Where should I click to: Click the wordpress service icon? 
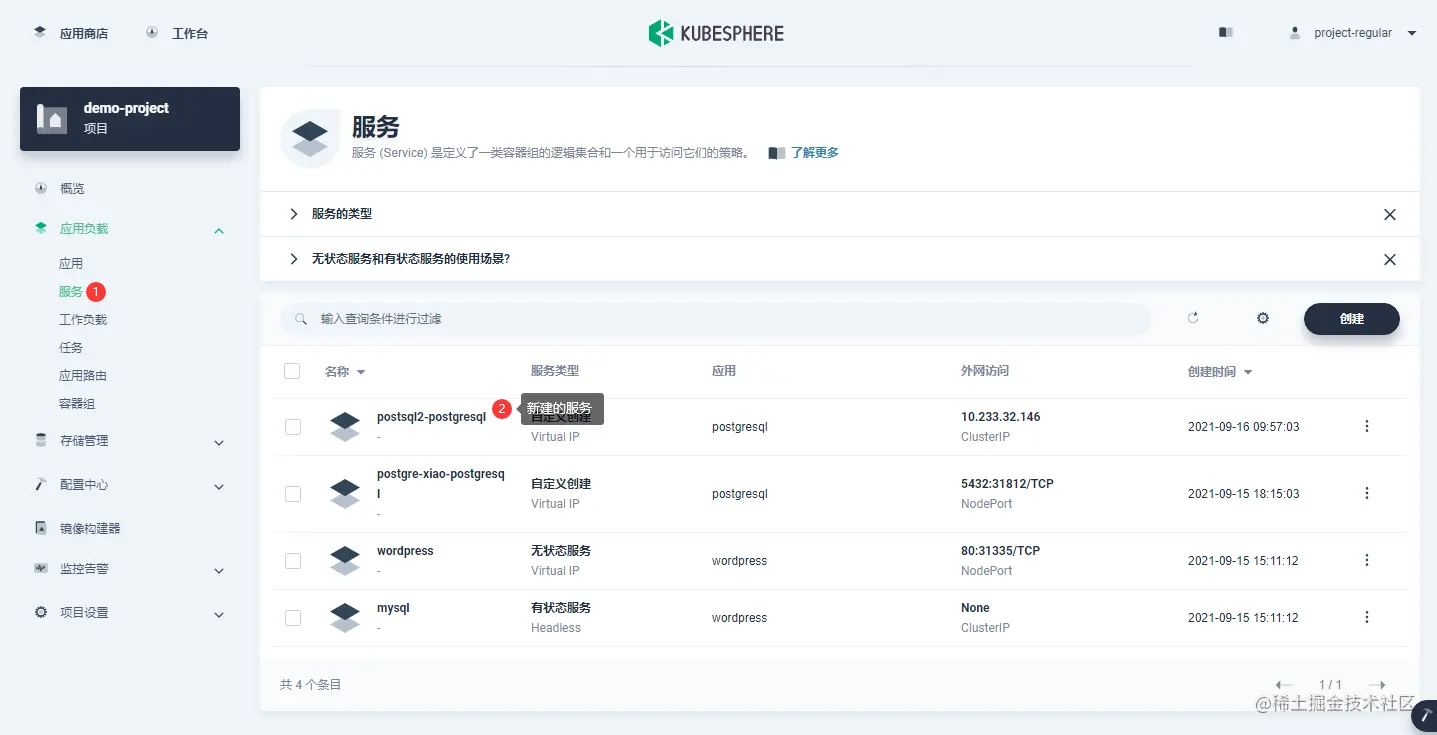[x=345, y=561]
